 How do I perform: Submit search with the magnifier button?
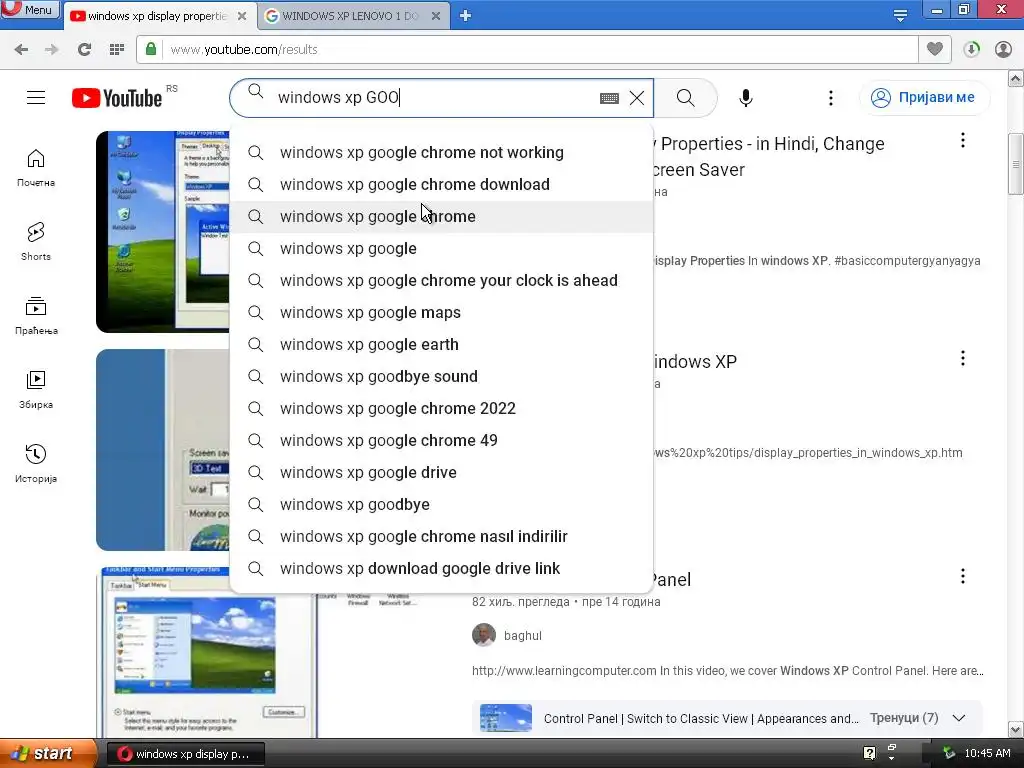[686, 98]
